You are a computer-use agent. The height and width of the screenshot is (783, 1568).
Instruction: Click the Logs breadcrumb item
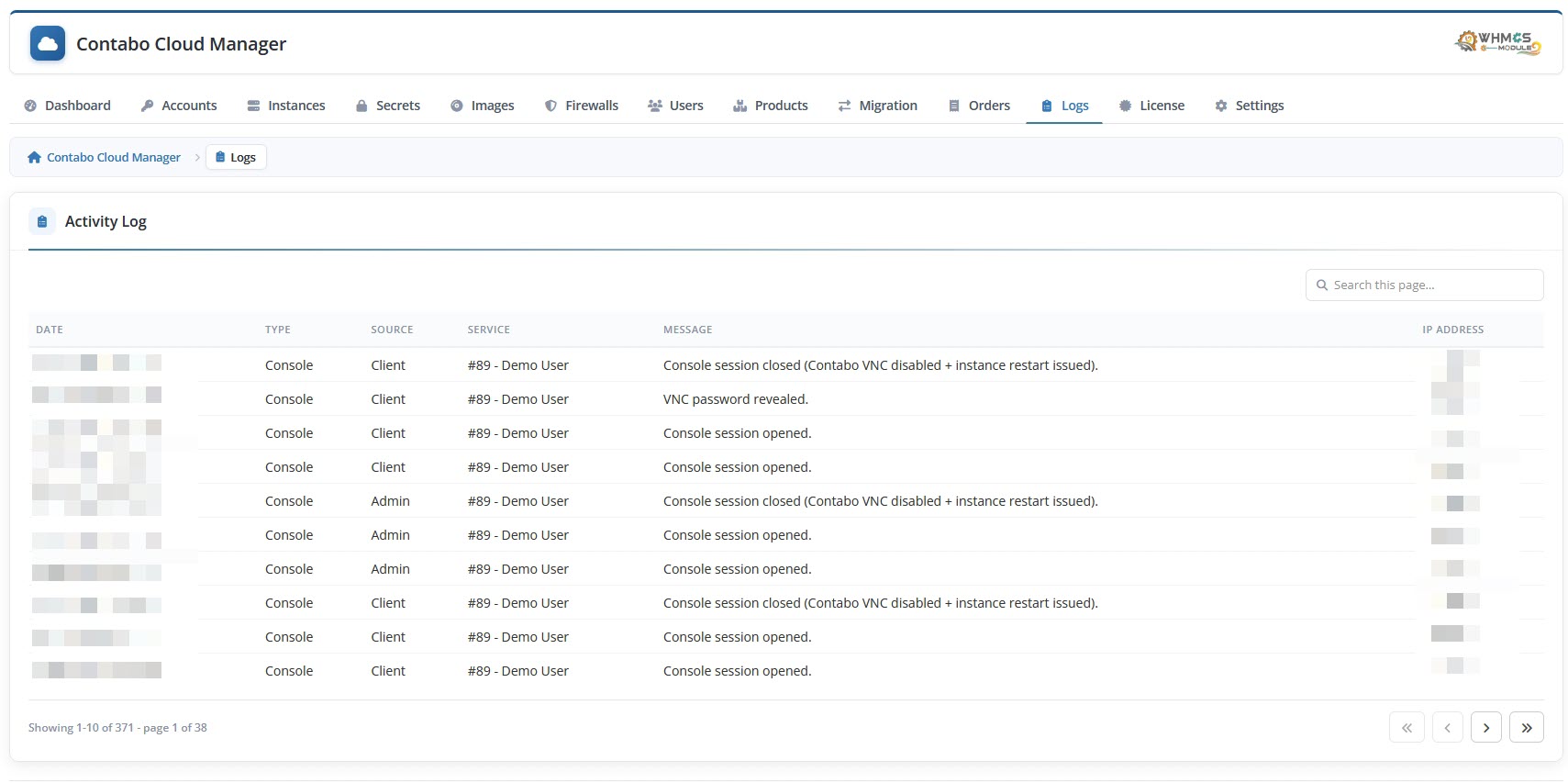point(236,157)
